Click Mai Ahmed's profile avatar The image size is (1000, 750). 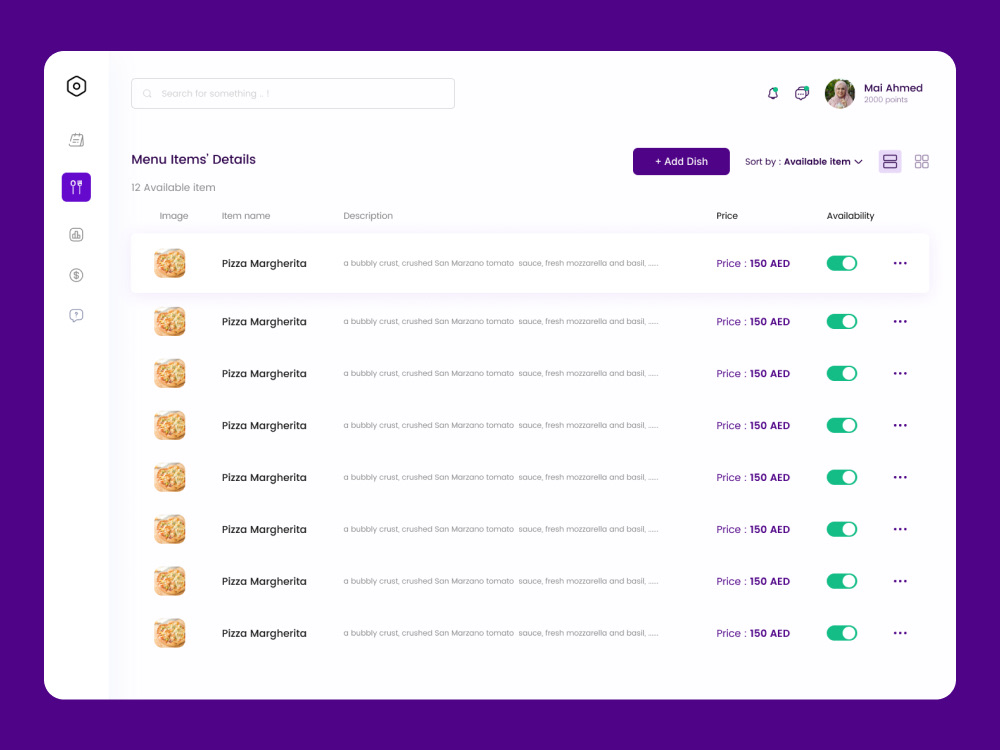pyautogui.click(x=839, y=94)
